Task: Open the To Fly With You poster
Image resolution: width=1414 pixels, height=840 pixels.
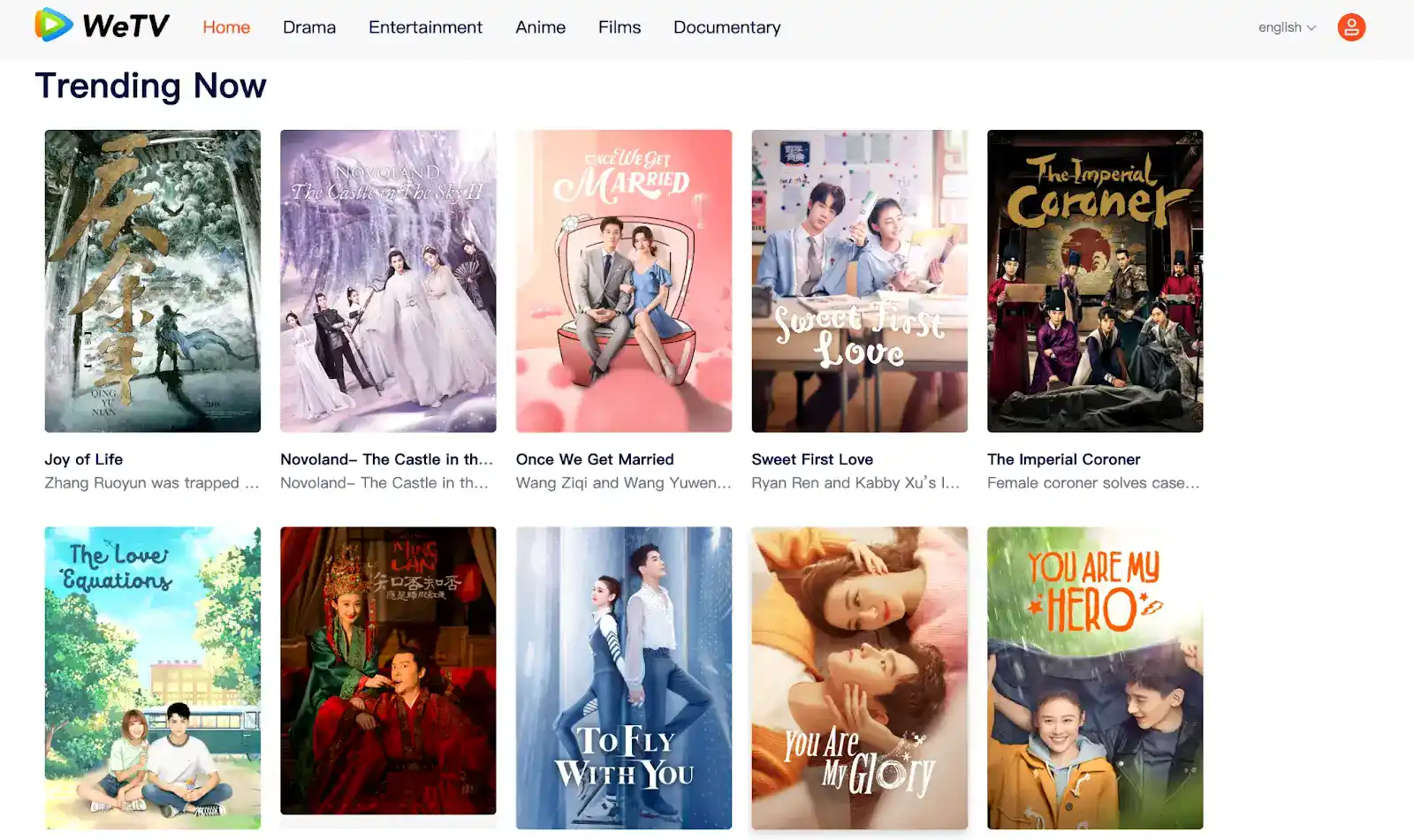Action: click(624, 678)
